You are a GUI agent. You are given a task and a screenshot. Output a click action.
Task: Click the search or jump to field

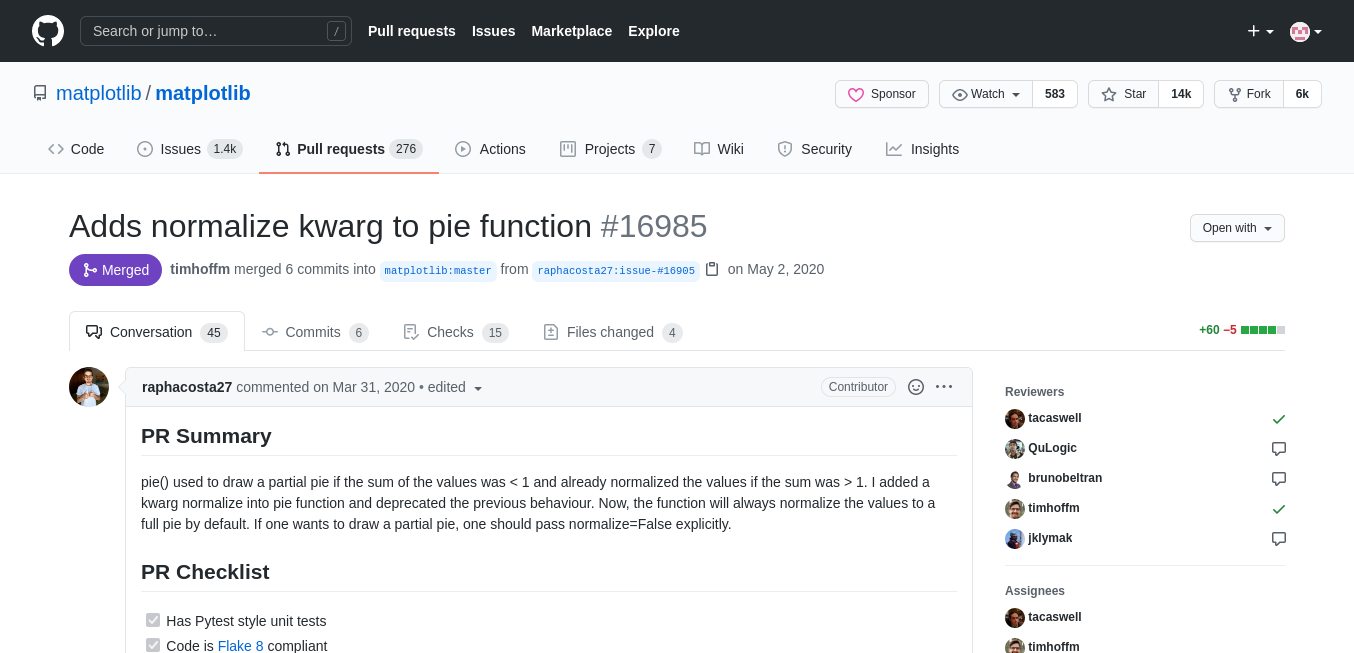[216, 31]
